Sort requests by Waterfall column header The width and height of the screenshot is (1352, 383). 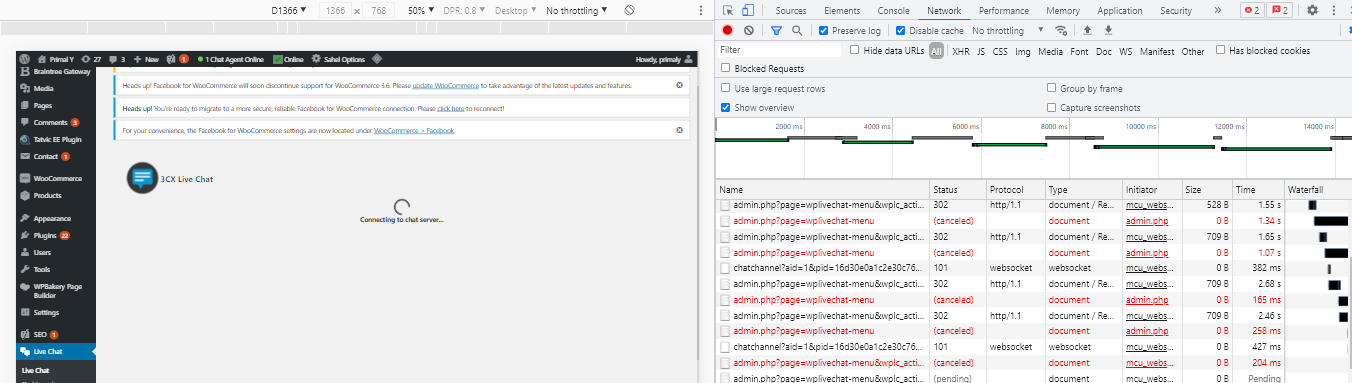(x=1318, y=189)
